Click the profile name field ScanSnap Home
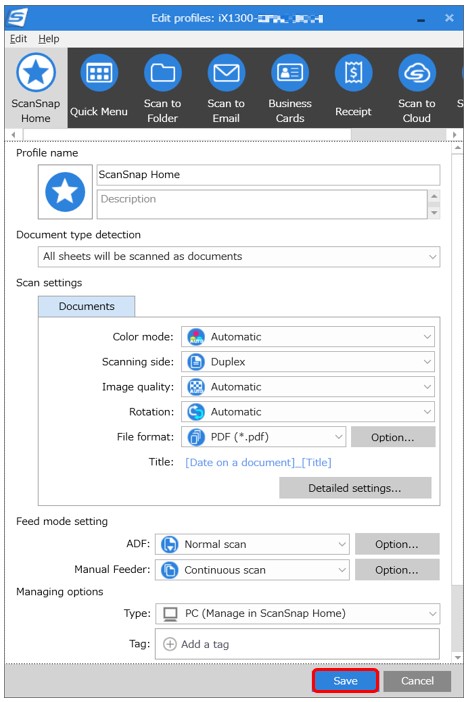Screen dimensions: 466x702 click(x=268, y=175)
